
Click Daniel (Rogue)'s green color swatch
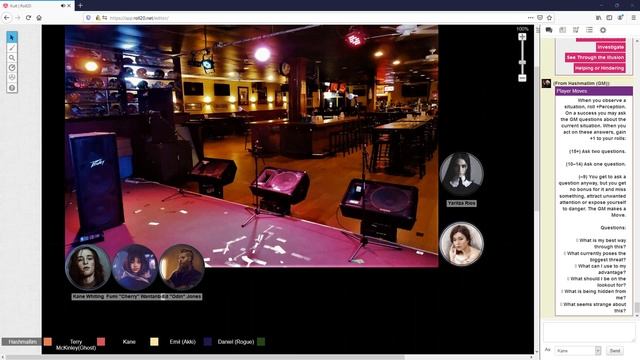point(261,342)
